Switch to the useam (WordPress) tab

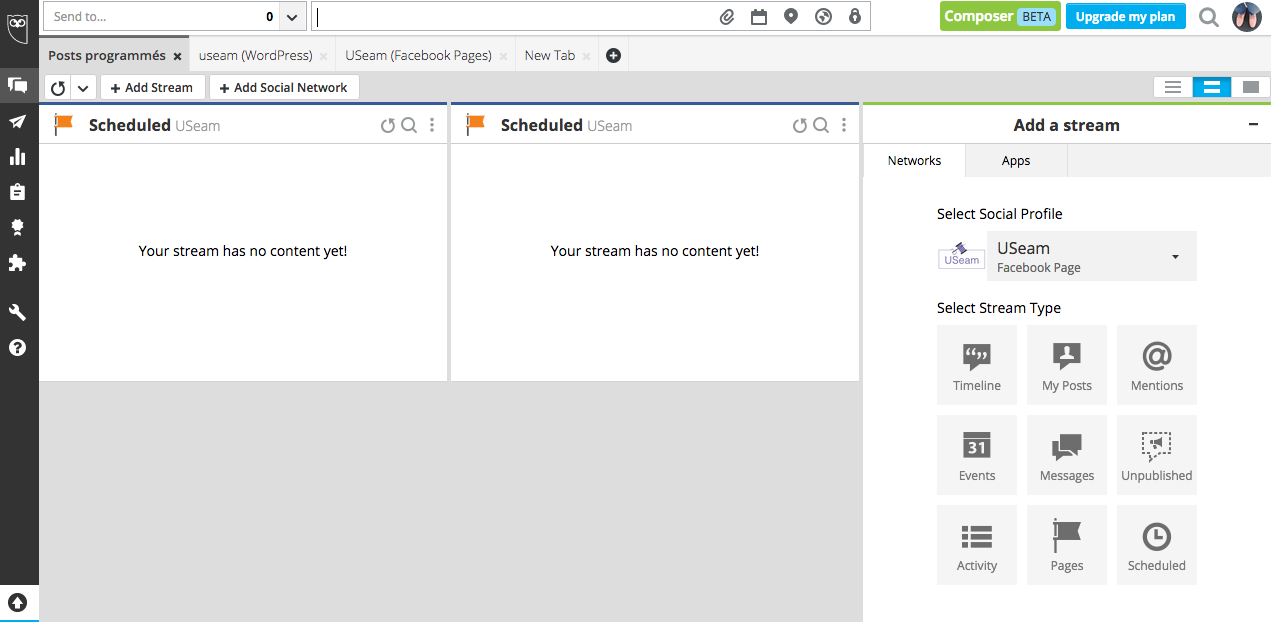[x=255, y=56]
